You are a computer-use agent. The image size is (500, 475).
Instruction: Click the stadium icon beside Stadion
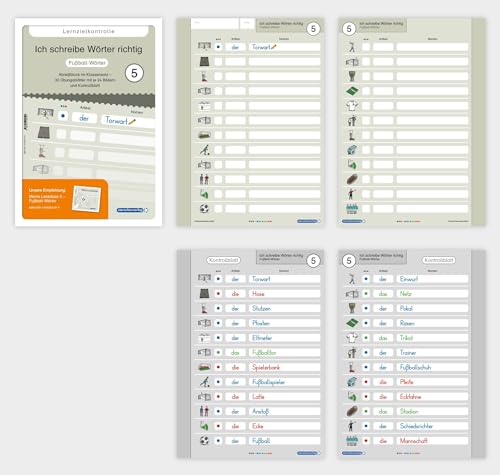[352, 411]
